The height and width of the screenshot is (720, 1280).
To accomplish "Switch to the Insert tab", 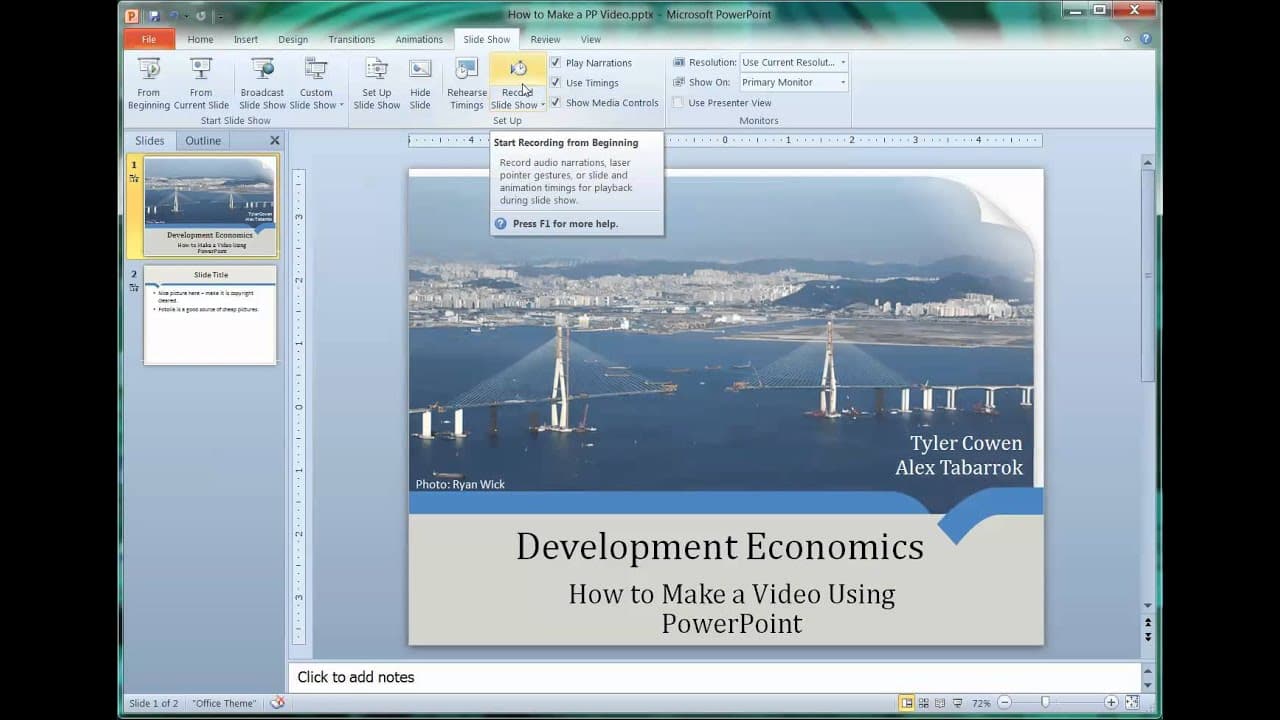I will point(246,39).
